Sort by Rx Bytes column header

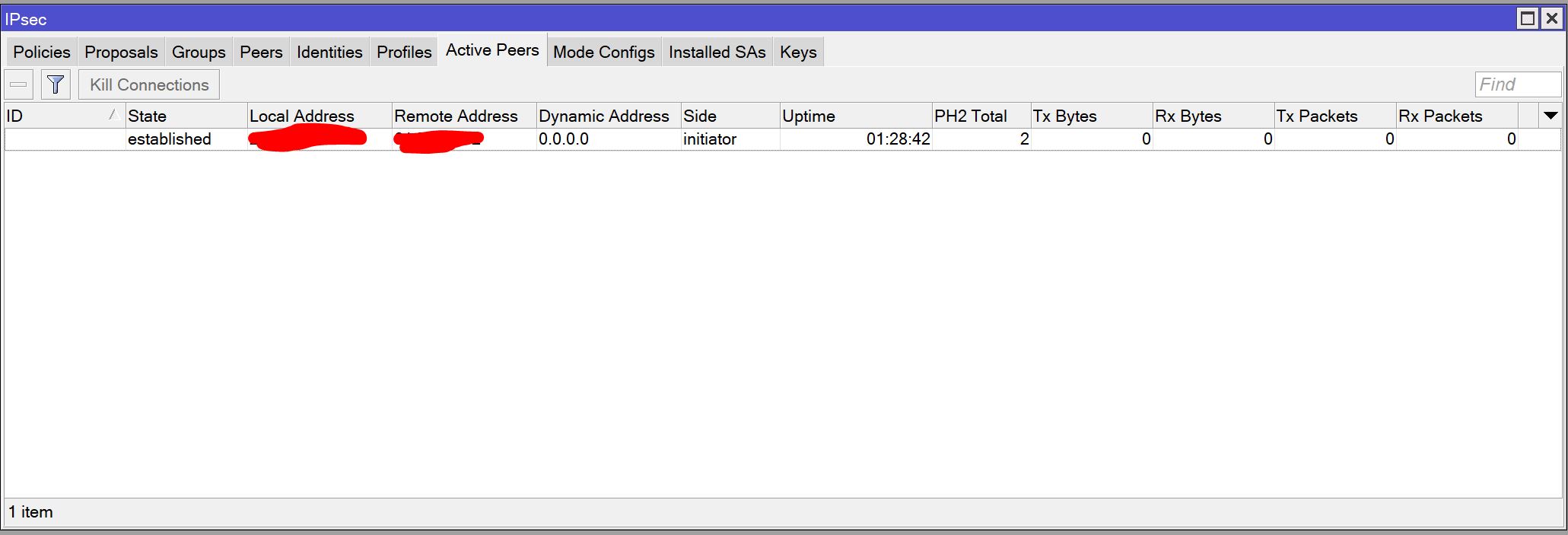click(1213, 116)
